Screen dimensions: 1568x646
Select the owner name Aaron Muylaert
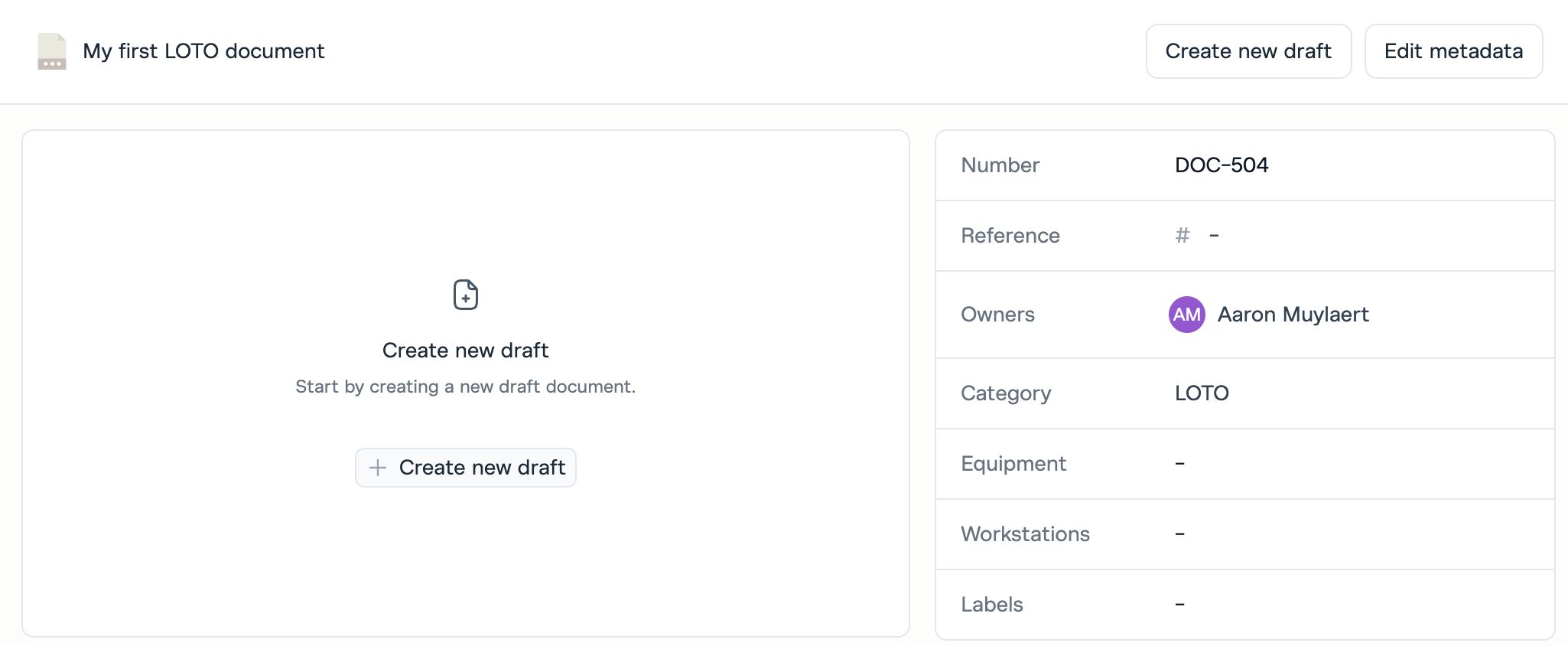tap(1293, 315)
